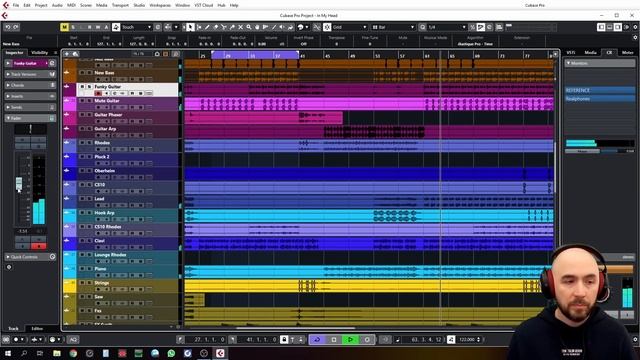Click the Stop button in transport
The image size is (640, 360).
tap(334, 339)
